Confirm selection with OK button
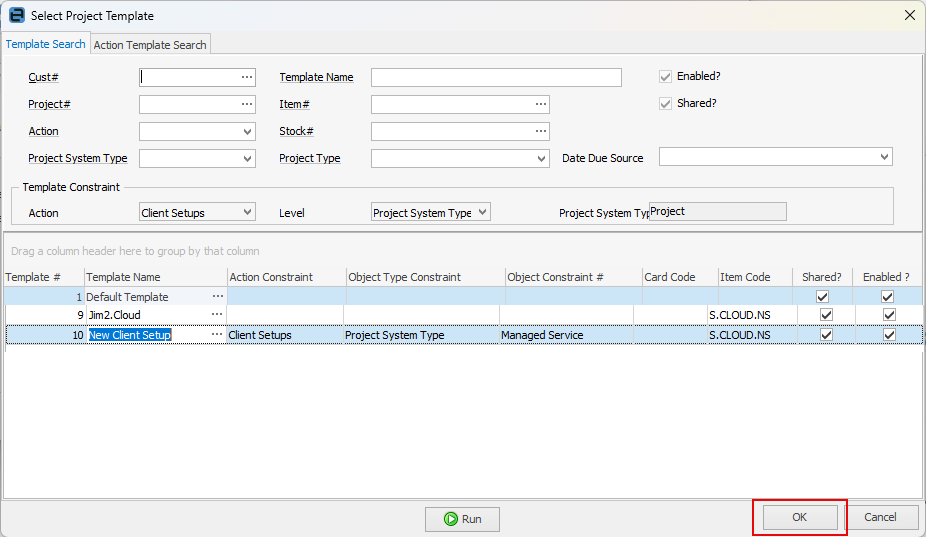 click(x=800, y=518)
